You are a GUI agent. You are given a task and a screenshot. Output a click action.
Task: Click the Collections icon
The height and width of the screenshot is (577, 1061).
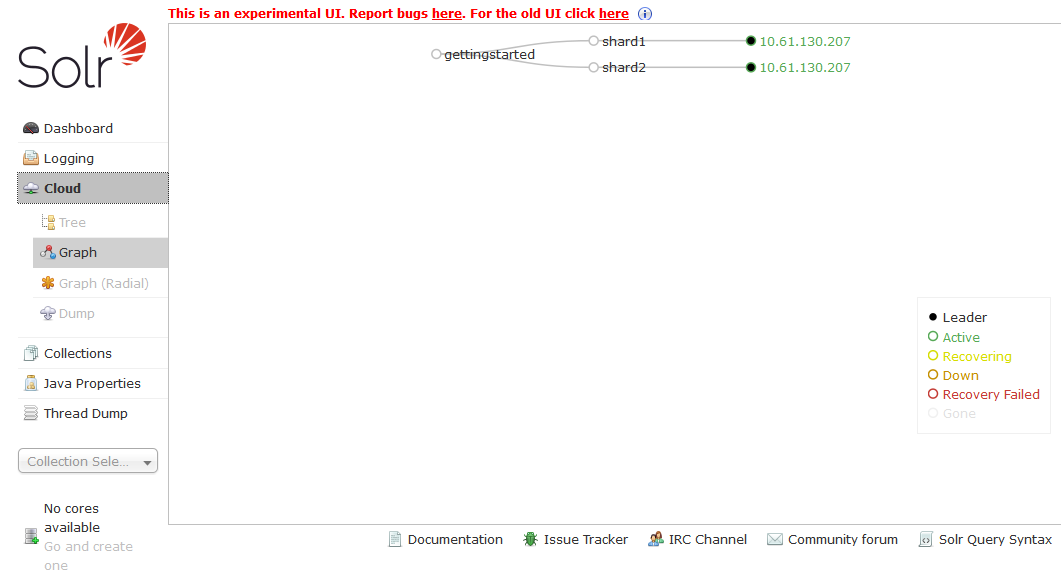[x=30, y=353]
